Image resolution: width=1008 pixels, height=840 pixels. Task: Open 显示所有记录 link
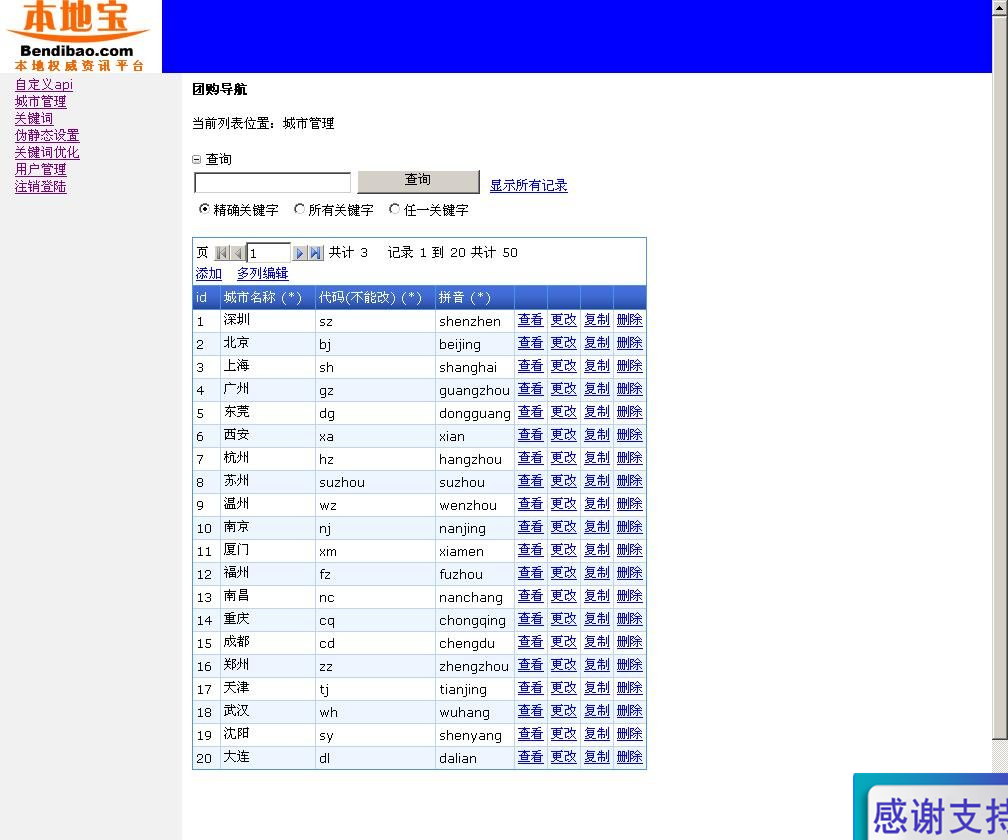[x=528, y=186]
